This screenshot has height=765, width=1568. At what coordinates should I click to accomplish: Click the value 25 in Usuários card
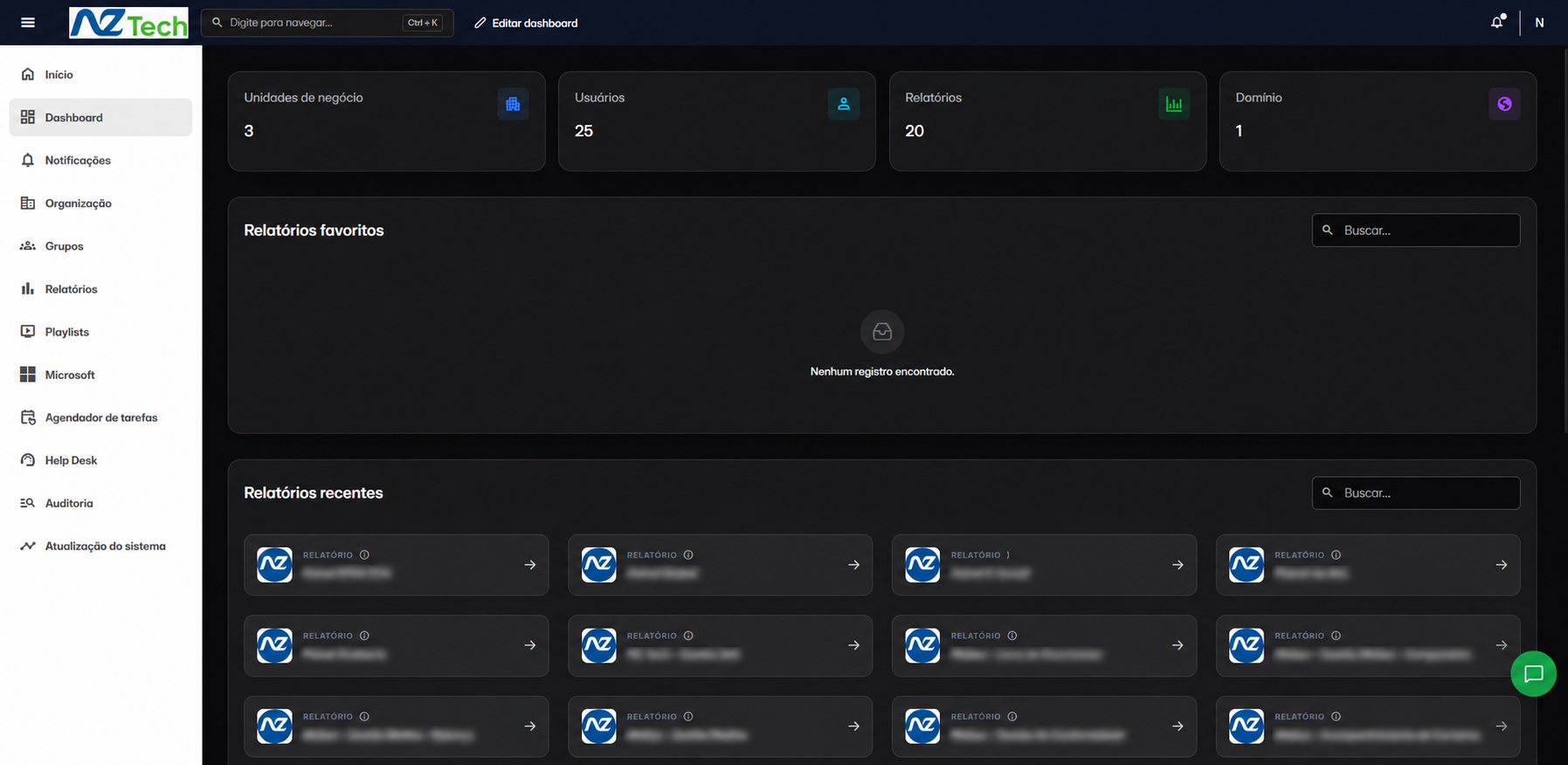pos(584,131)
